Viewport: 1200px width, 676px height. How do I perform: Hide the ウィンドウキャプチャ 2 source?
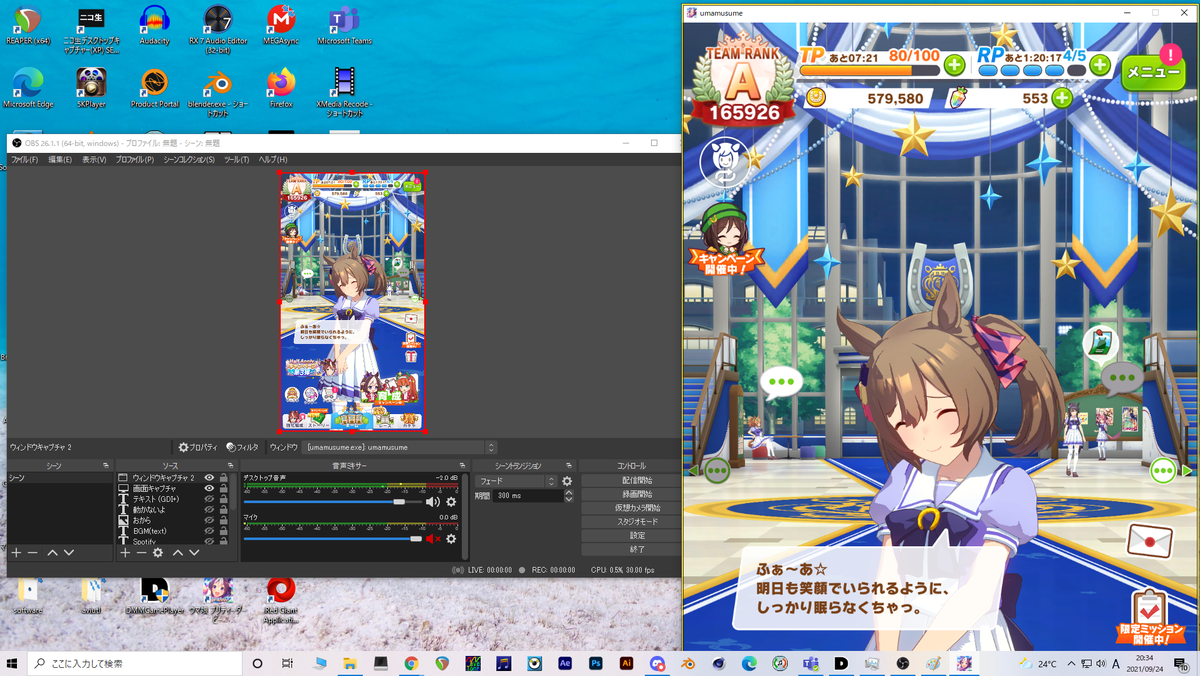[x=209, y=478]
